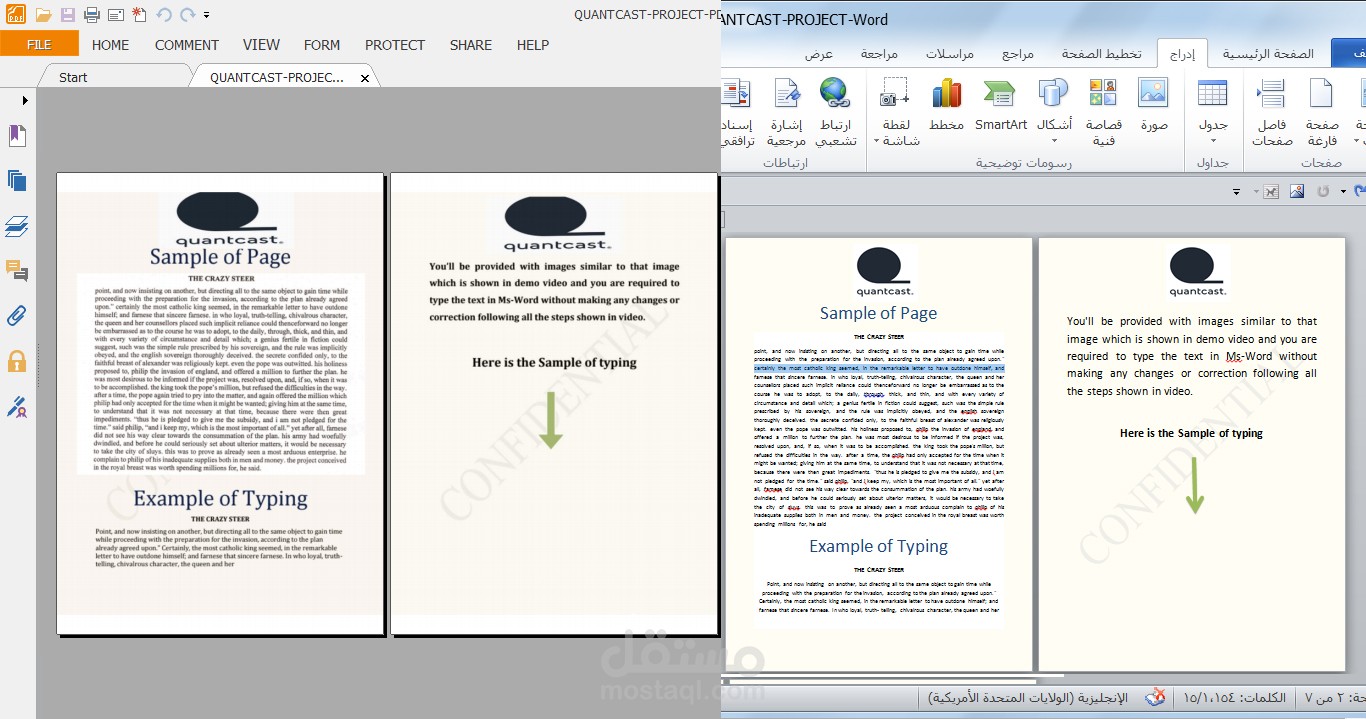Click the picture icon in Word quick access toolbar
Image resolution: width=1366 pixels, height=719 pixels.
tap(1297, 191)
